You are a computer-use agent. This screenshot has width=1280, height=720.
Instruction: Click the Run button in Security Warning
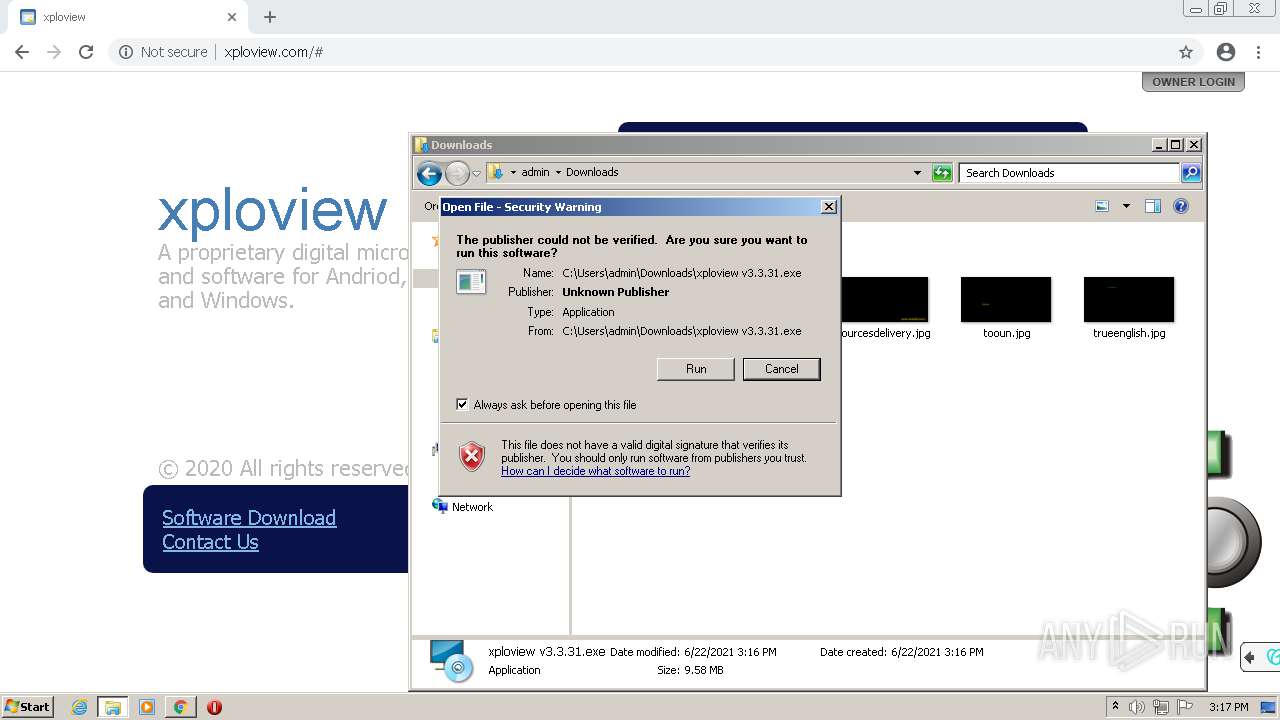[x=696, y=369]
